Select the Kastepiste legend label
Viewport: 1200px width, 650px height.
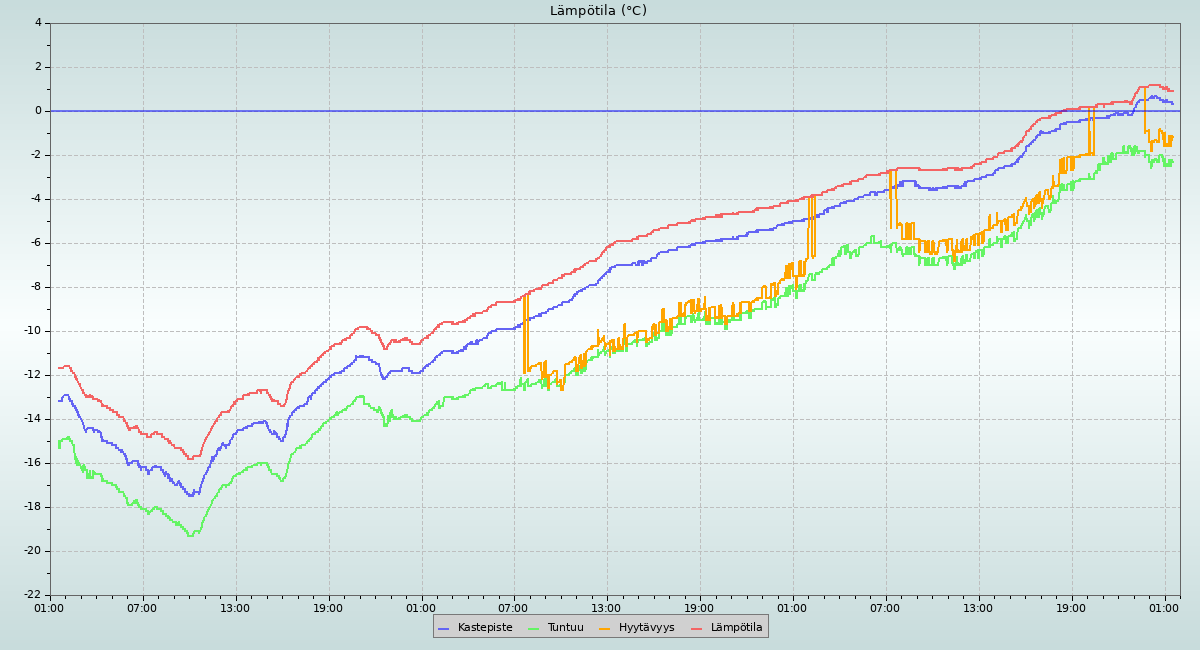click(485, 628)
